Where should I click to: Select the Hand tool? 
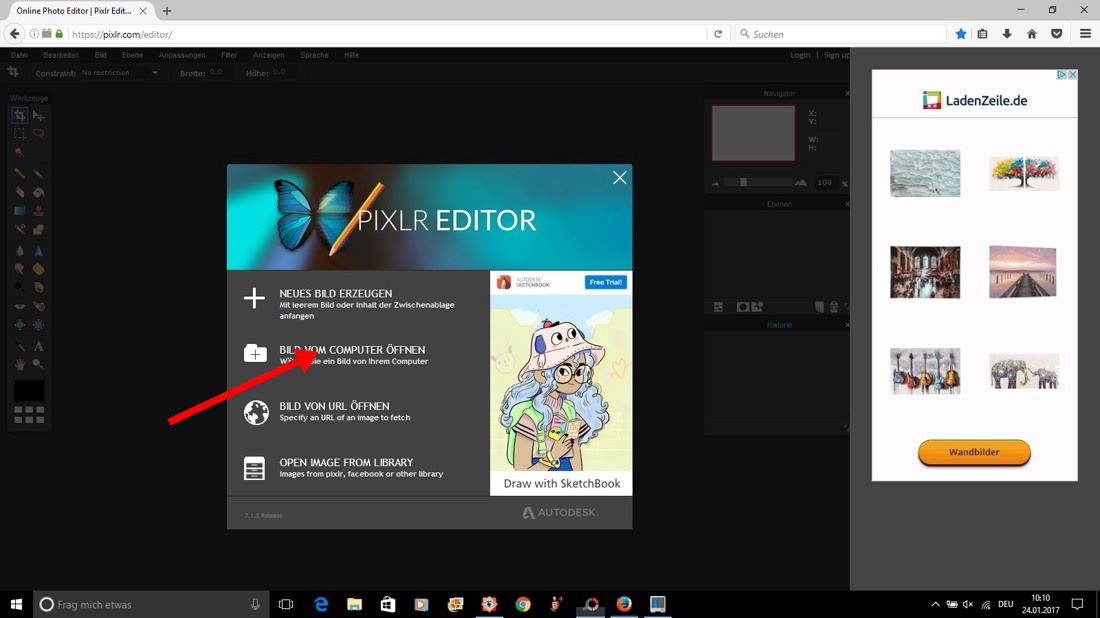[x=20, y=364]
